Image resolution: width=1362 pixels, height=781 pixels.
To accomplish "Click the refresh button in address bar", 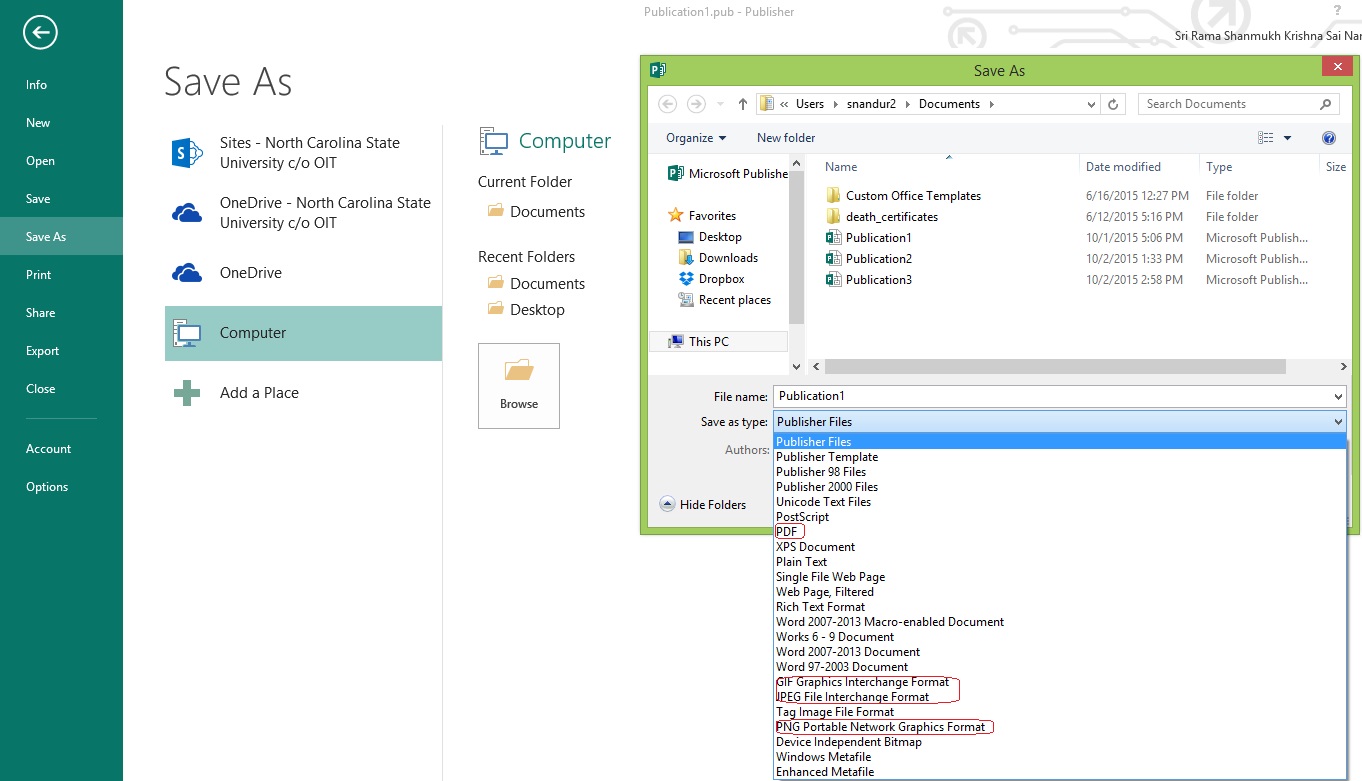I will tap(1113, 104).
